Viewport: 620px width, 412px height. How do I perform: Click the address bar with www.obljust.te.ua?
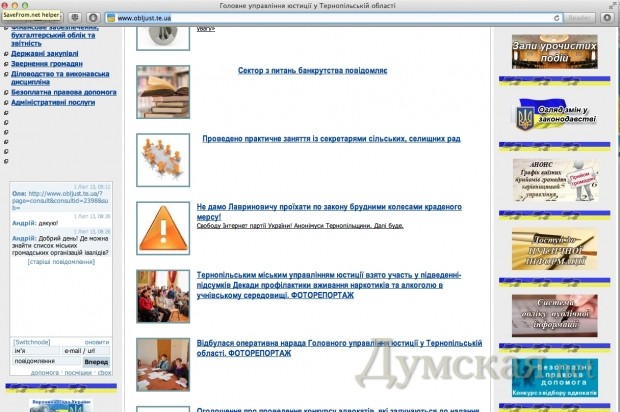tap(330, 18)
